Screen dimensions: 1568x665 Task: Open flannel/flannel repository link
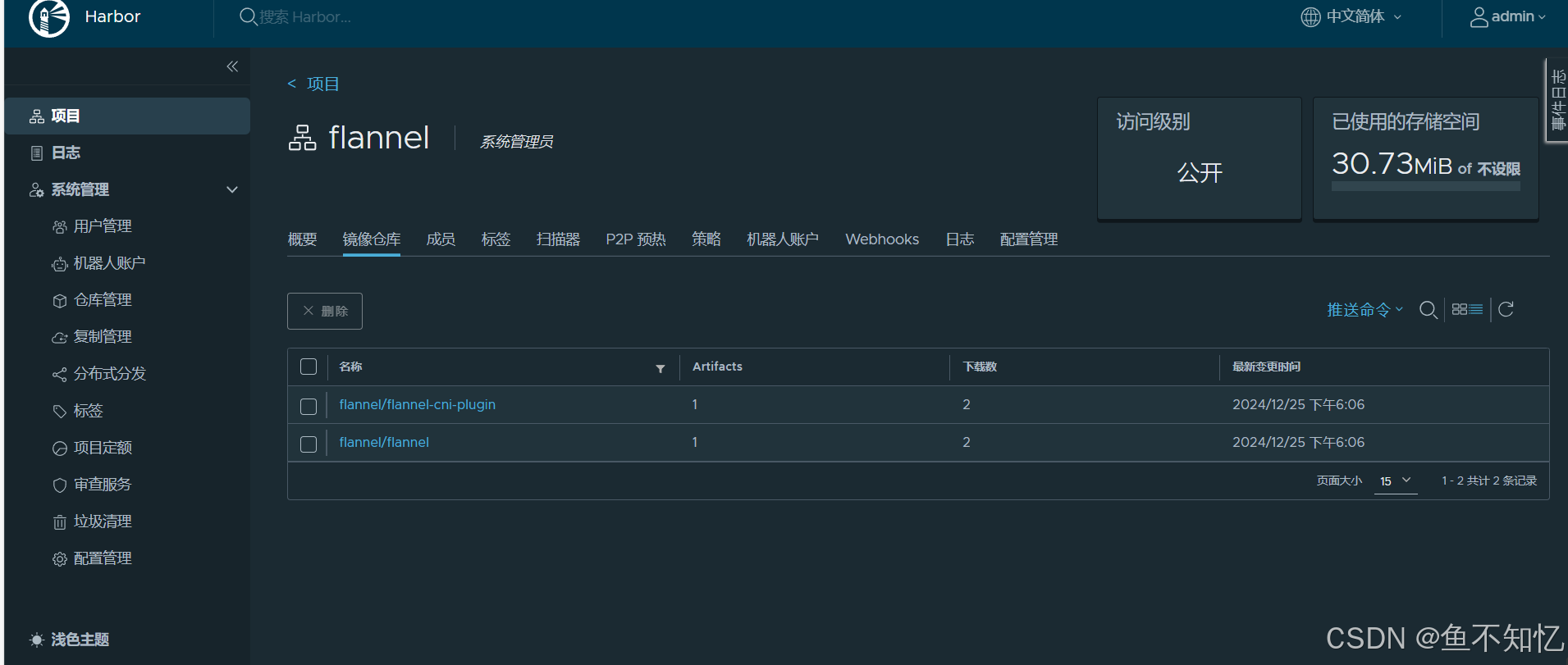(384, 442)
